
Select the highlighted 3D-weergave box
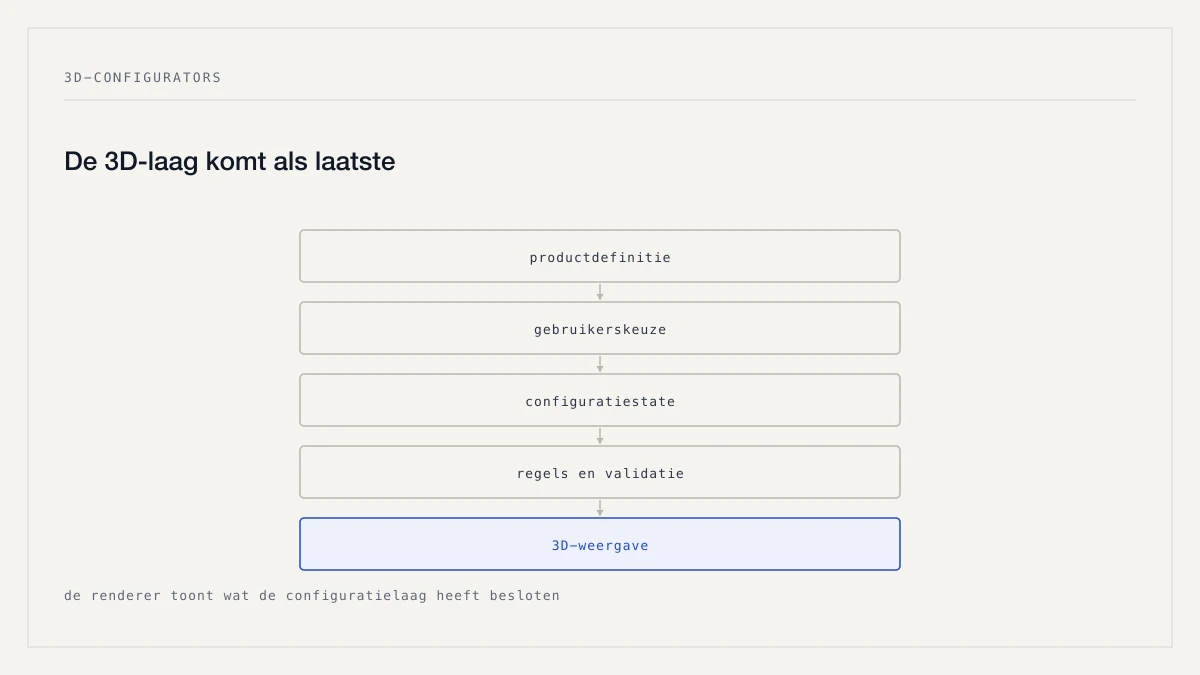600,544
